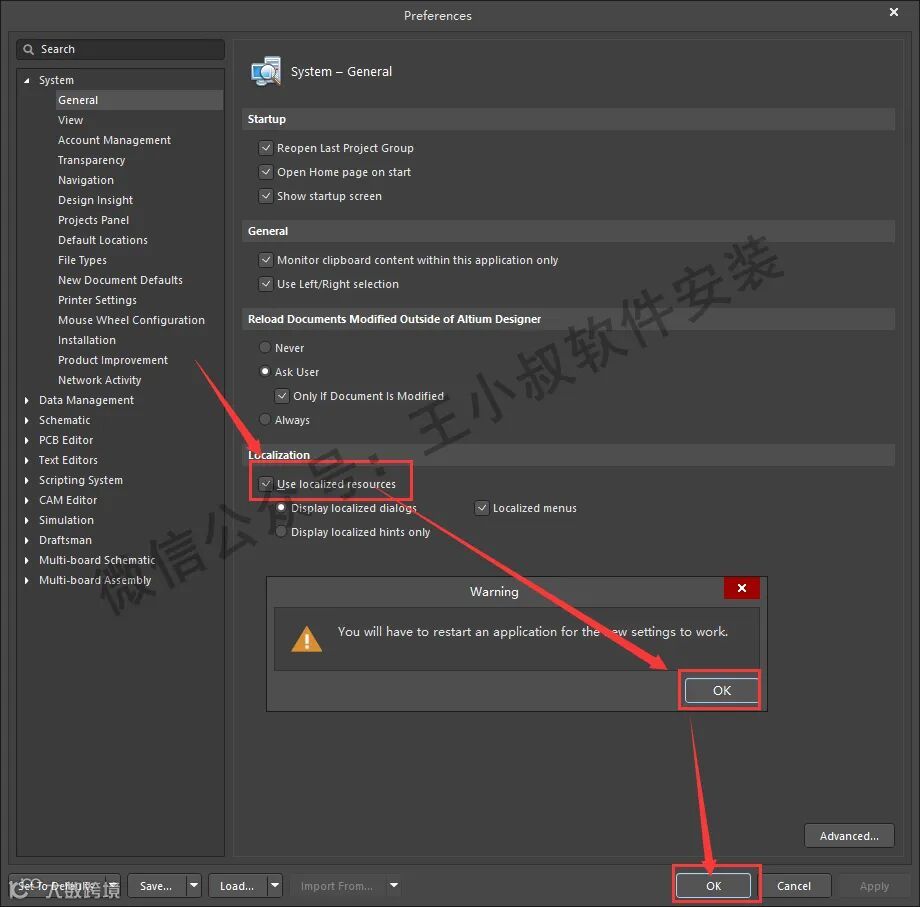This screenshot has height=907, width=920.
Task: Expand CAM Editor tree node
Action: 26,500
